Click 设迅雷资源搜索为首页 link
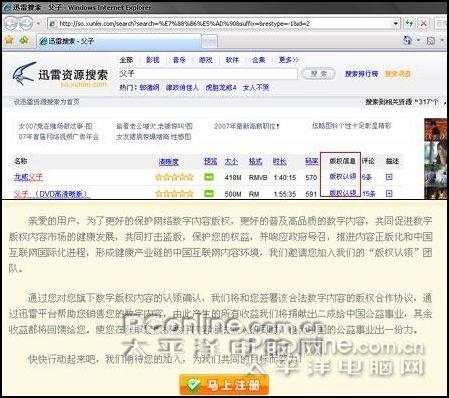The width and height of the screenshot is (449, 398). click(x=46, y=102)
